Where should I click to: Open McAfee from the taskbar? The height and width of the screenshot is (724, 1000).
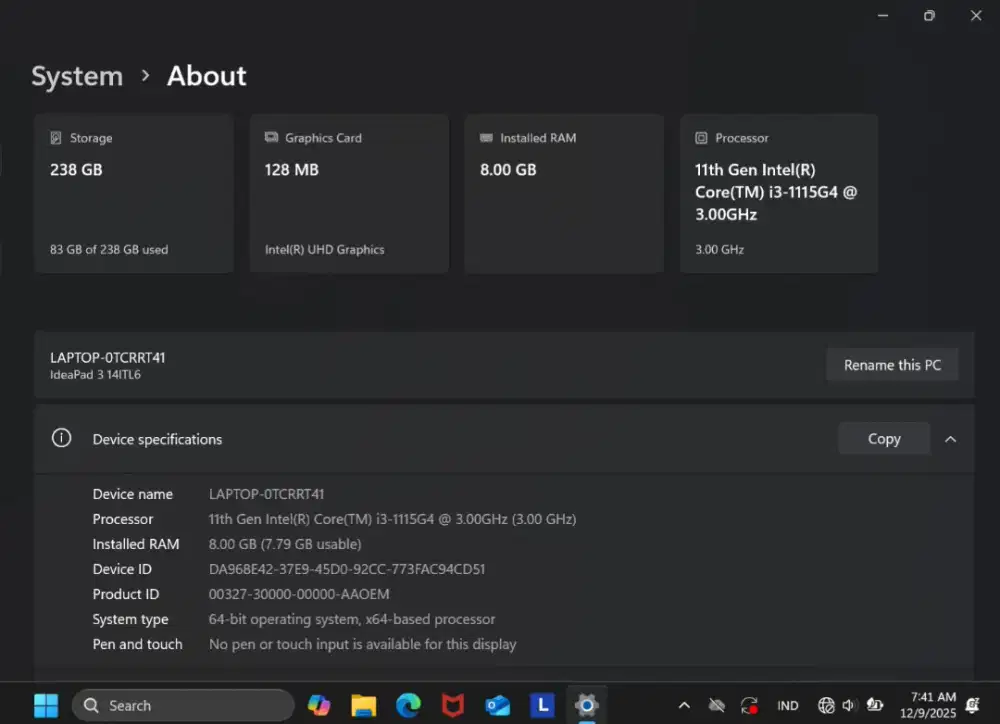(x=453, y=705)
